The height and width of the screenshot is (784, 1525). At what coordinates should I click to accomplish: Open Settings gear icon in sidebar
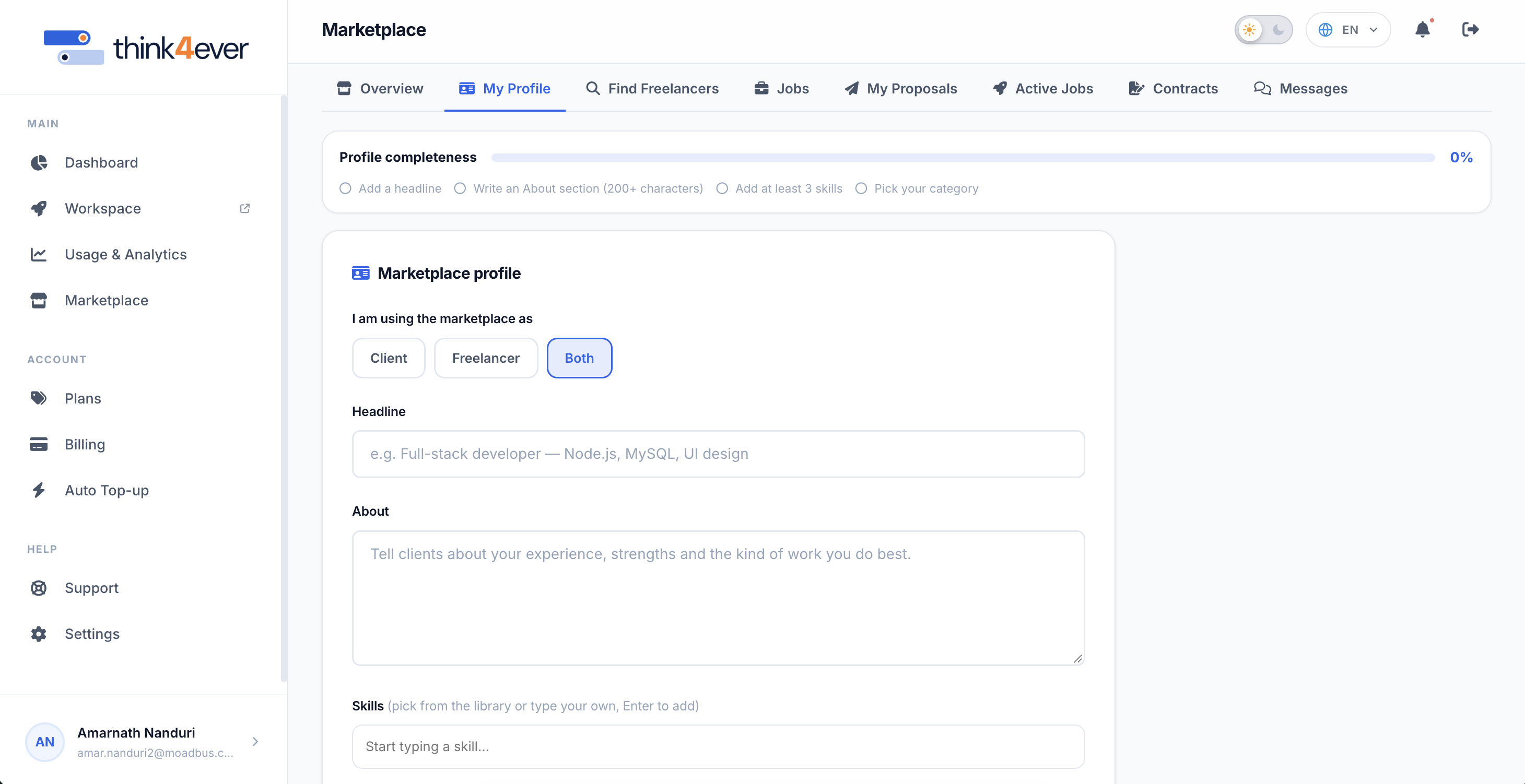tap(39, 634)
